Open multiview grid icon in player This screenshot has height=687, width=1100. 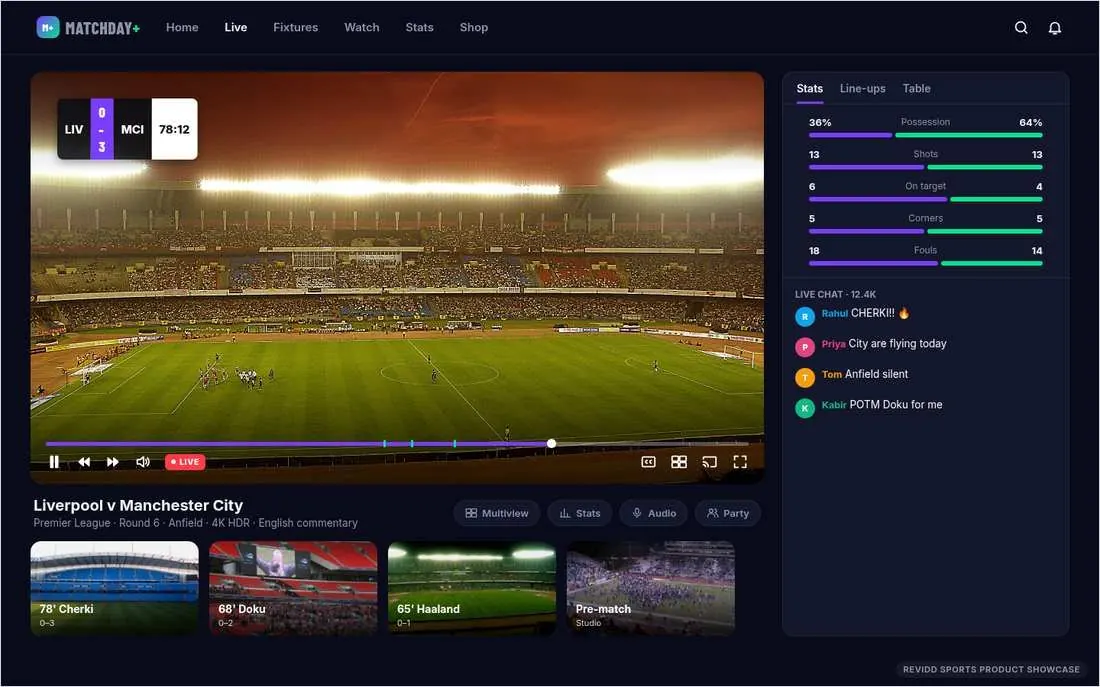point(678,462)
